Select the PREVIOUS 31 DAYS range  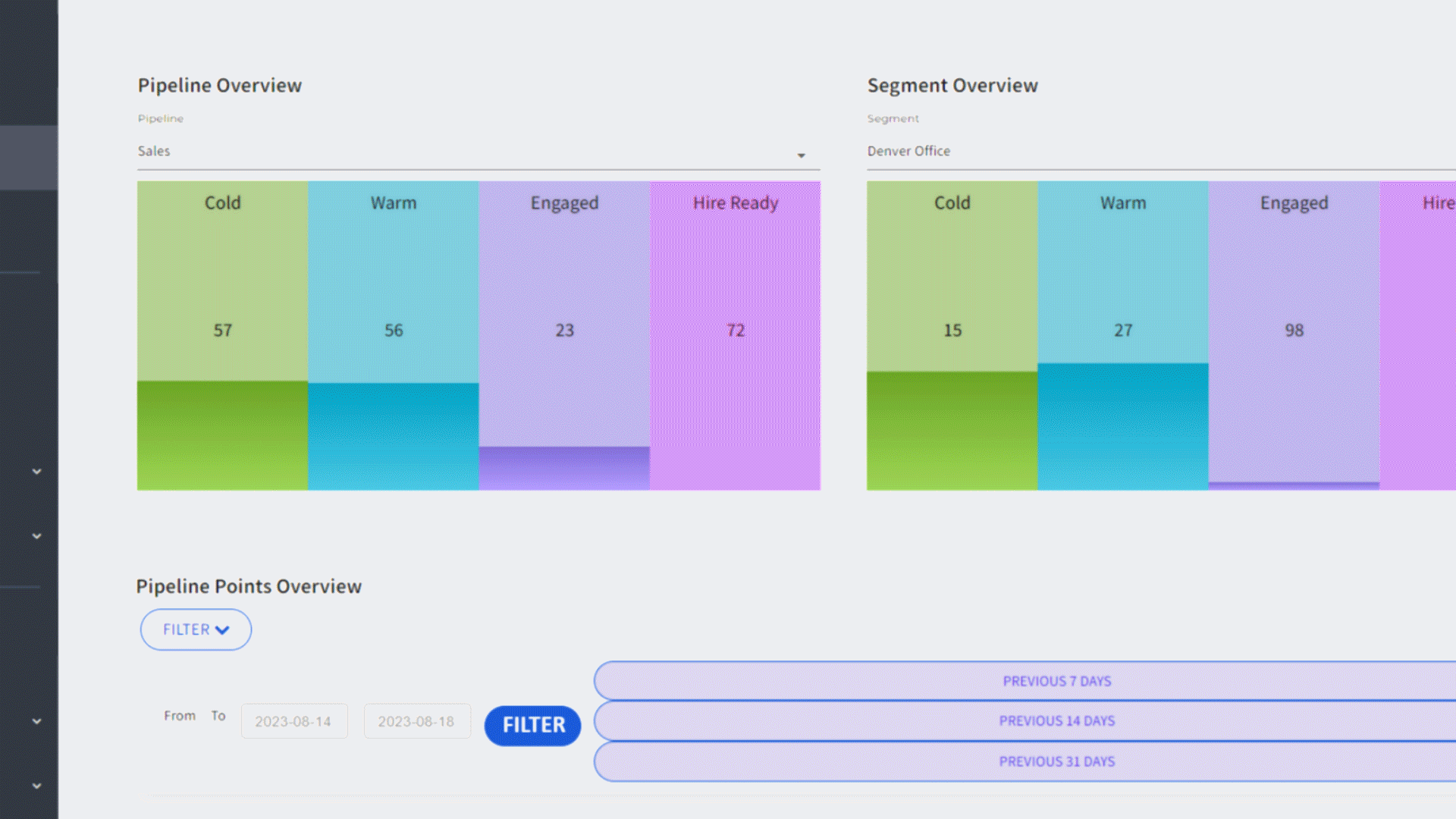(x=1056, y=761)
